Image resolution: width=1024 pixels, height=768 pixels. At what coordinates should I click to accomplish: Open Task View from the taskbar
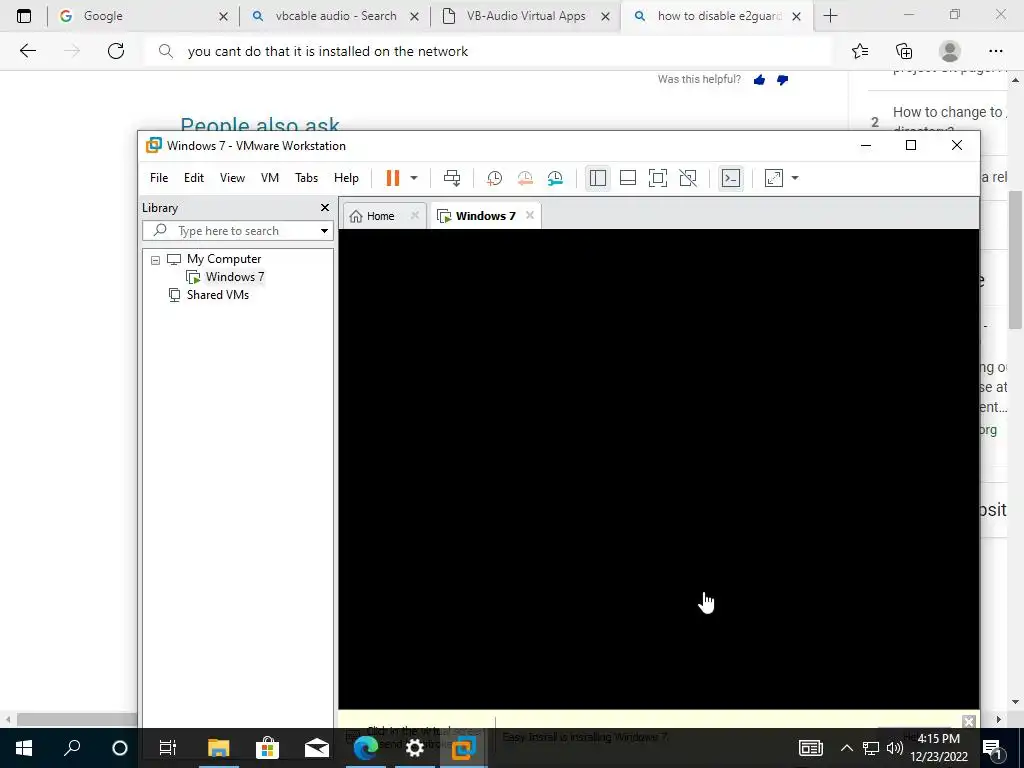coord(168,748)
